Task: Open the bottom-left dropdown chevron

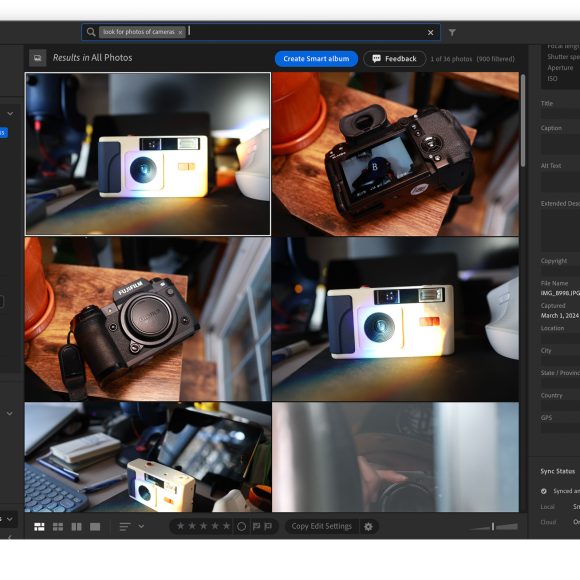Action: click(x=10, y=519)
